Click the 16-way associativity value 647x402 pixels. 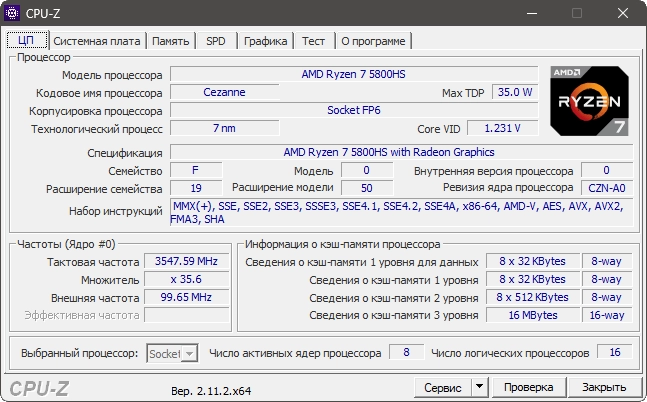(x=607, y=315)
